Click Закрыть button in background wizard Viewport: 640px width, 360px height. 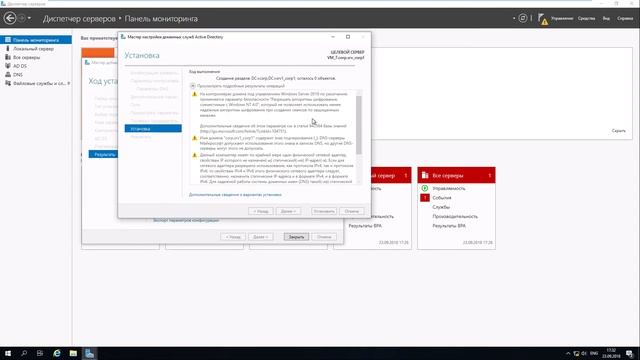pyautogui.click(x=296, y=237)
